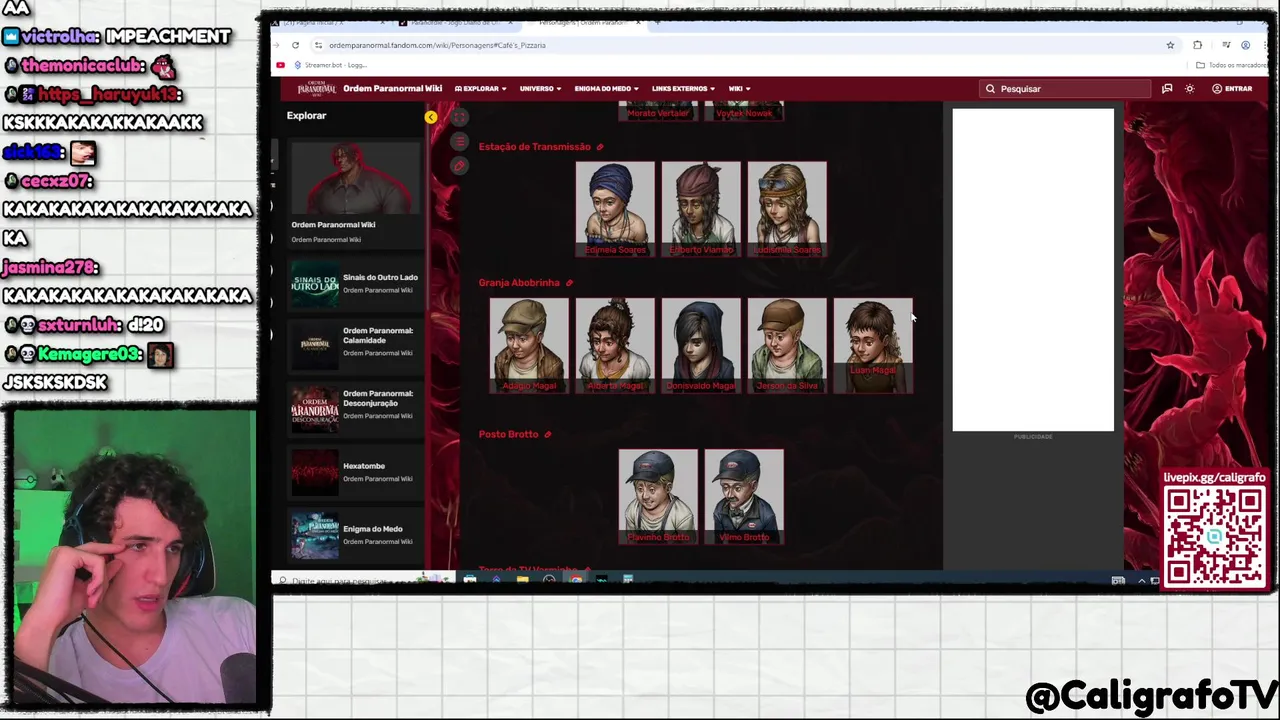Open the wiki discussions speech-bubble icon

point(1166,88)
